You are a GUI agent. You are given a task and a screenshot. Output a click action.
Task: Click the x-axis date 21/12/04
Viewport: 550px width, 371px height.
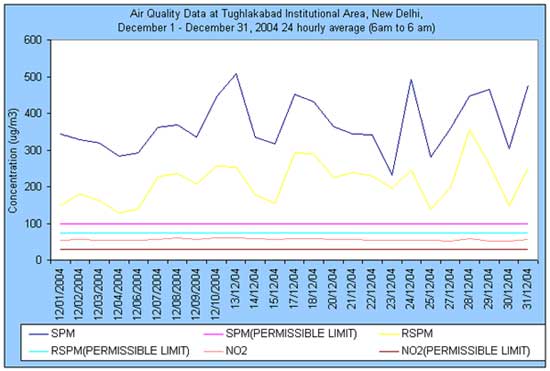click(352, 289)
